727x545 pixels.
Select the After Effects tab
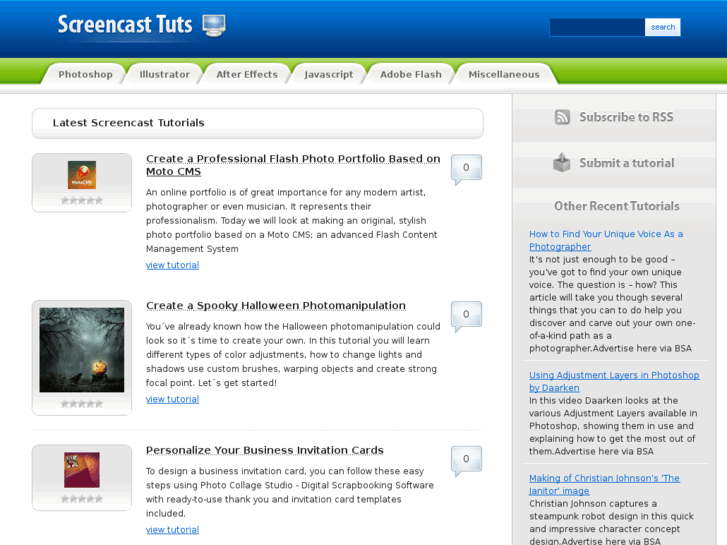point(247,74)
